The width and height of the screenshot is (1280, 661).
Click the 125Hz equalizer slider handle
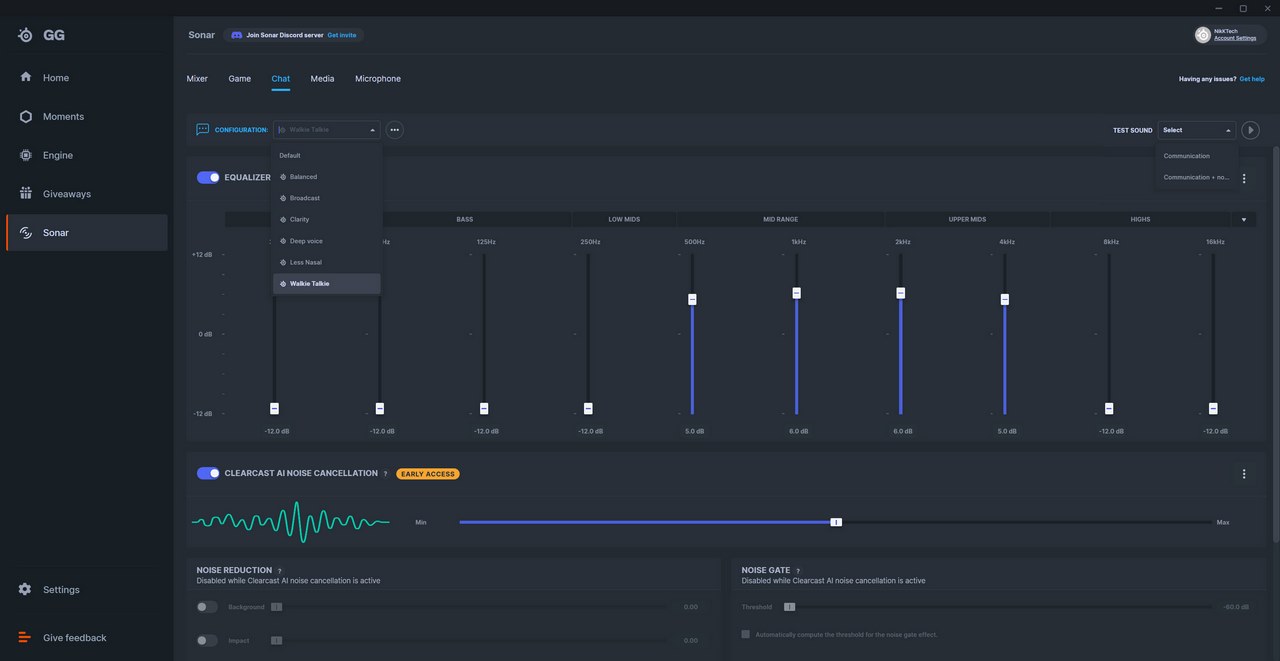[484, 409]
